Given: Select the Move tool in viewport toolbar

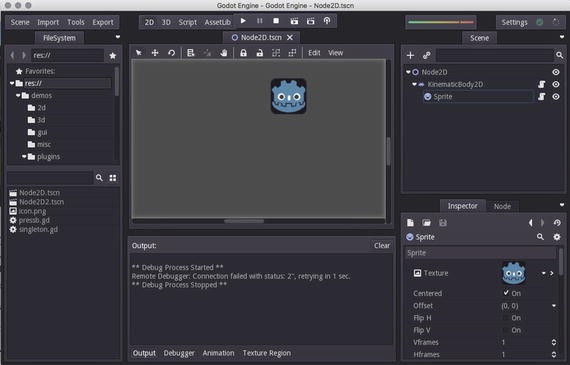Looking at the screenshot, I should [155, 53].
